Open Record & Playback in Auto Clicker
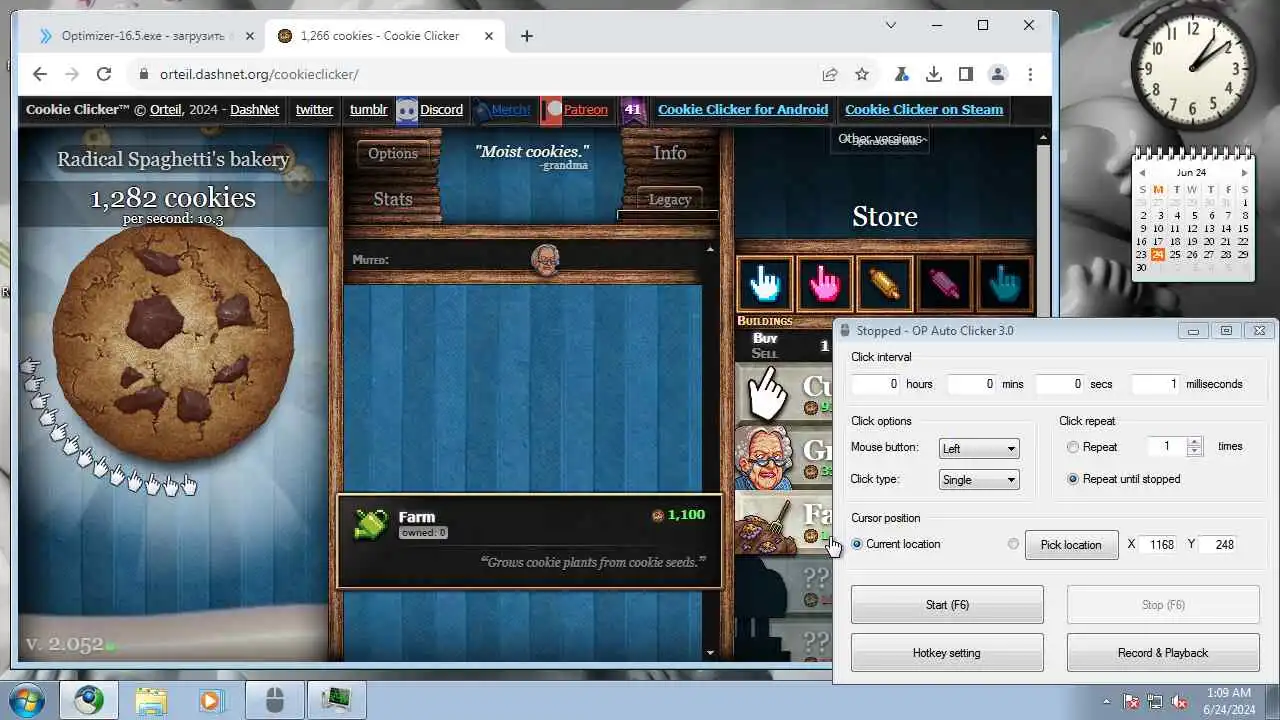Image resolution: width=1280 pixels, height=720 pixels. click(1163, 653)
